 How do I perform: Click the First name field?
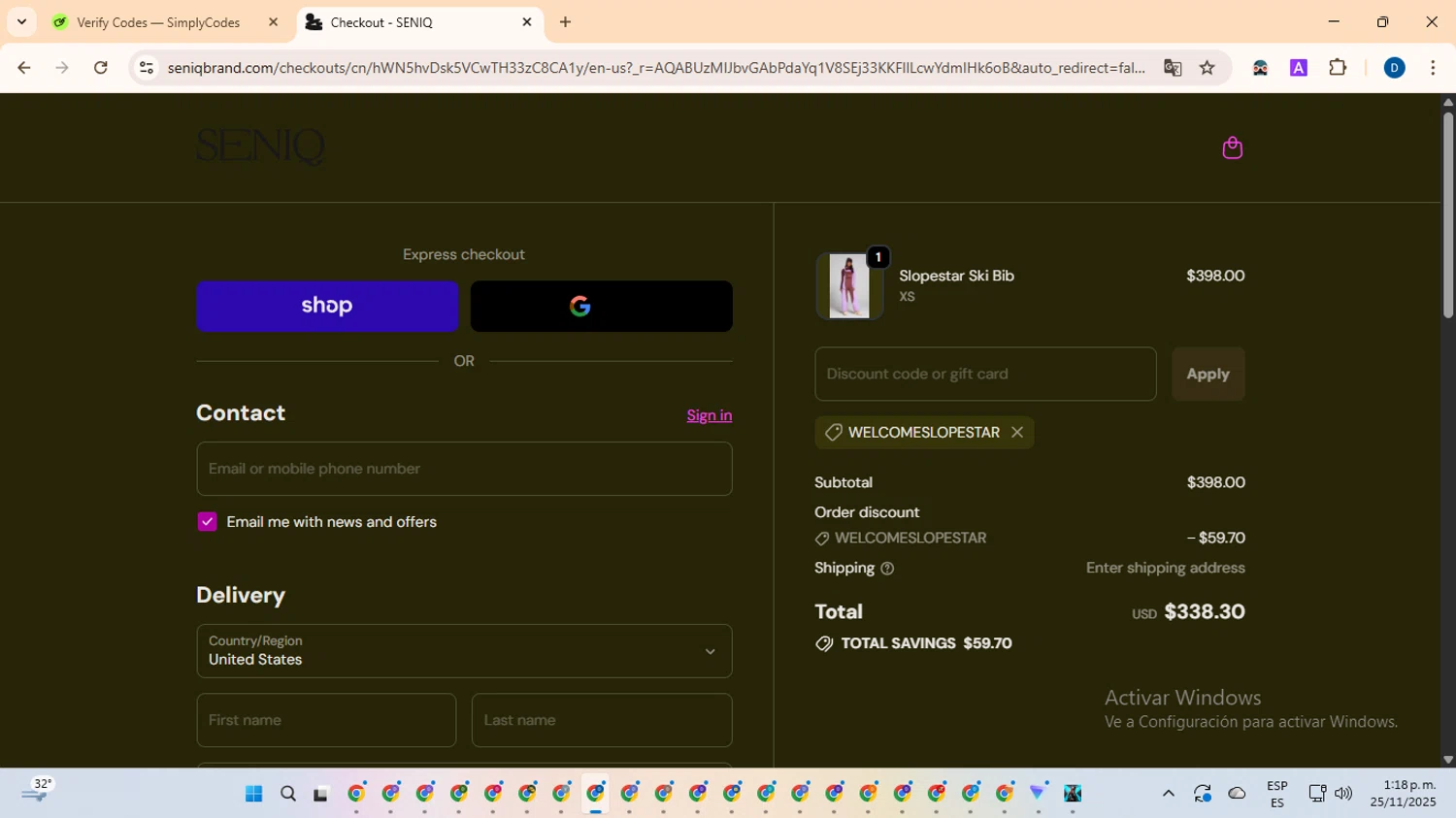(326, 720)
